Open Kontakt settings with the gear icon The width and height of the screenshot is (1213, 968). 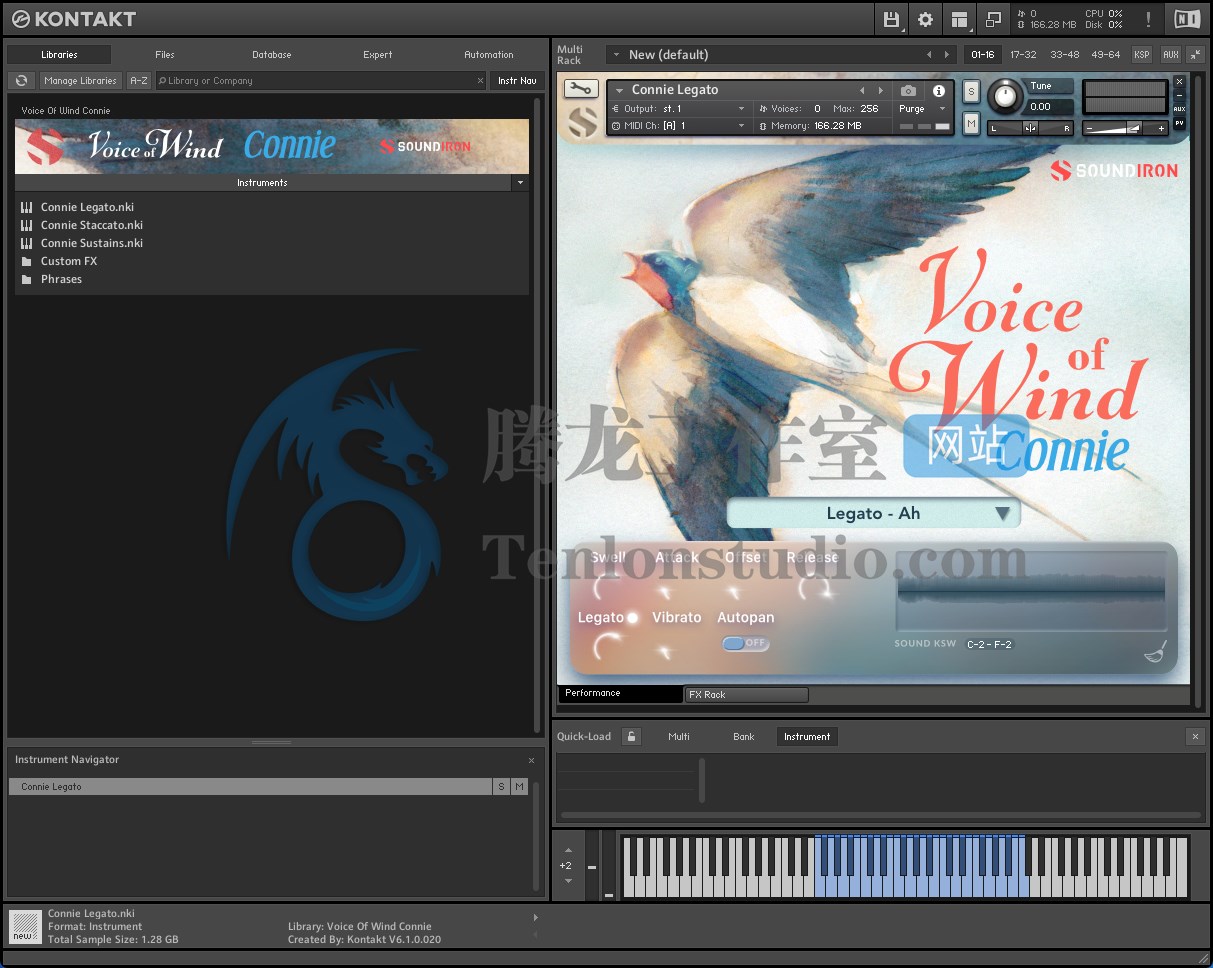coord(925,19)
